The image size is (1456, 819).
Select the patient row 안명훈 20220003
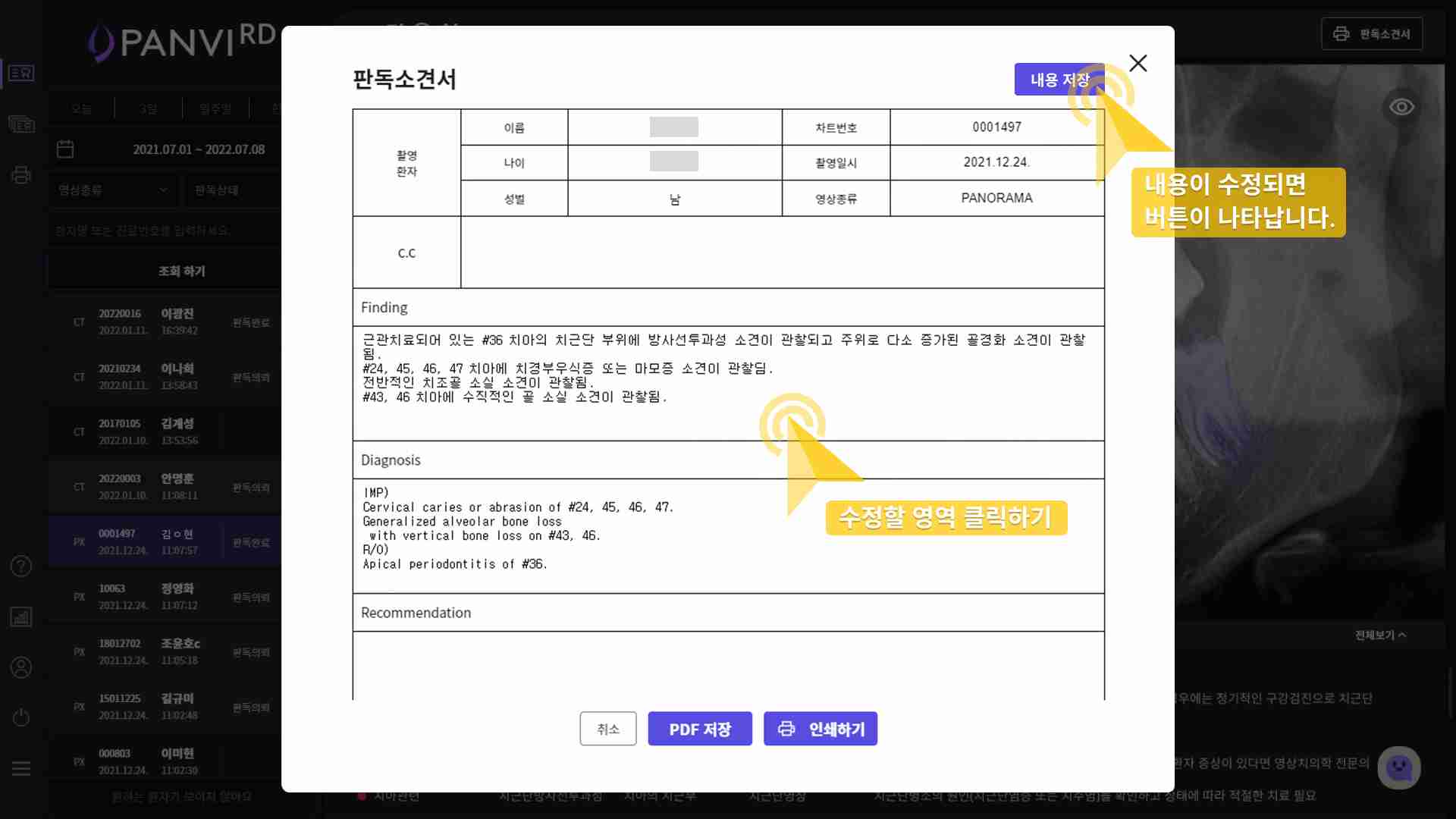click(x=165, y=487)
